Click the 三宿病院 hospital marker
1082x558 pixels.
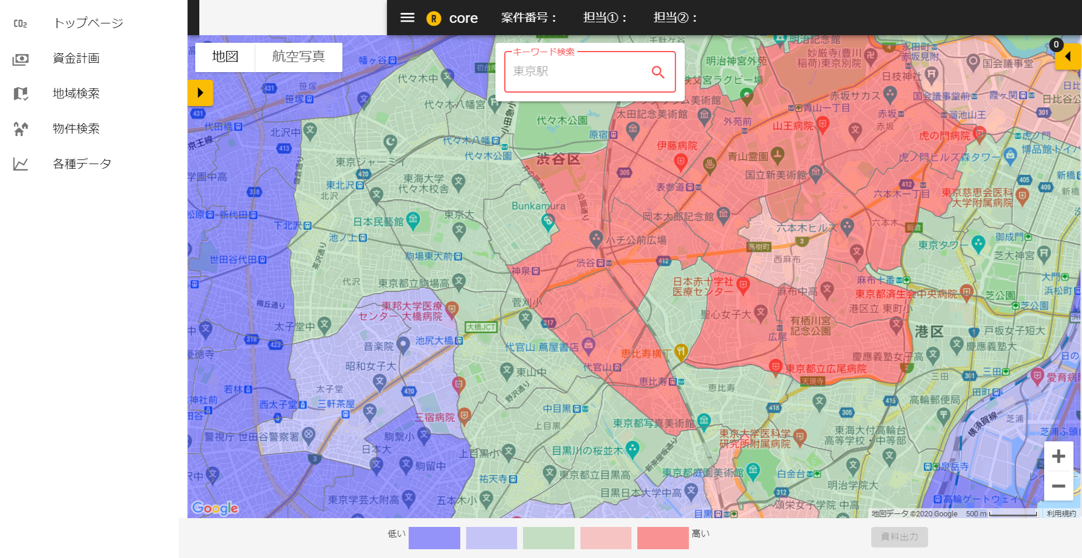point(464,415)
